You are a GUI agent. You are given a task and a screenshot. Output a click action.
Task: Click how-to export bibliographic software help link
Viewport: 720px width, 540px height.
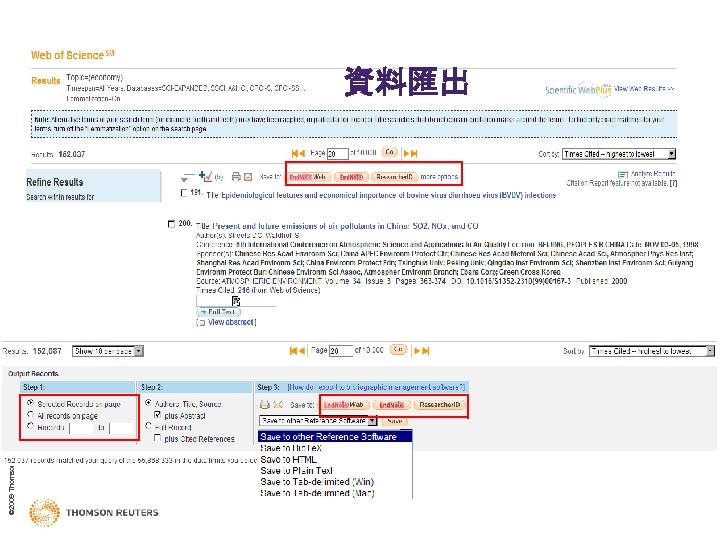point(376,387)
